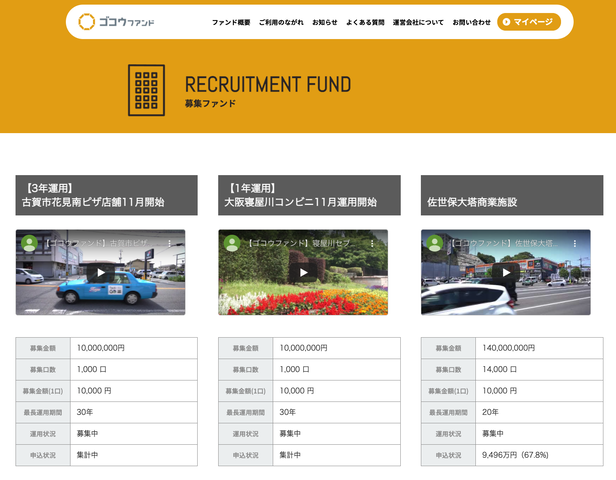Select the 9,496万円 (67.8%) status cell
616x480 pixels.
[539, 455]
